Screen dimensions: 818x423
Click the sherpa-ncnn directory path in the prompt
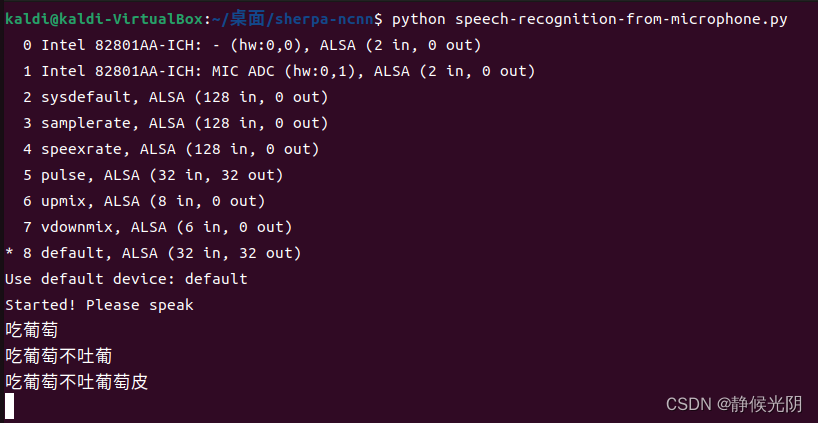click(x=324, y=20)
